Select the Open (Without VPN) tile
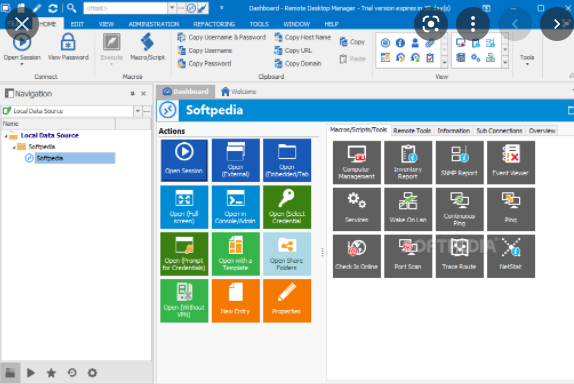 coord(184,301)
